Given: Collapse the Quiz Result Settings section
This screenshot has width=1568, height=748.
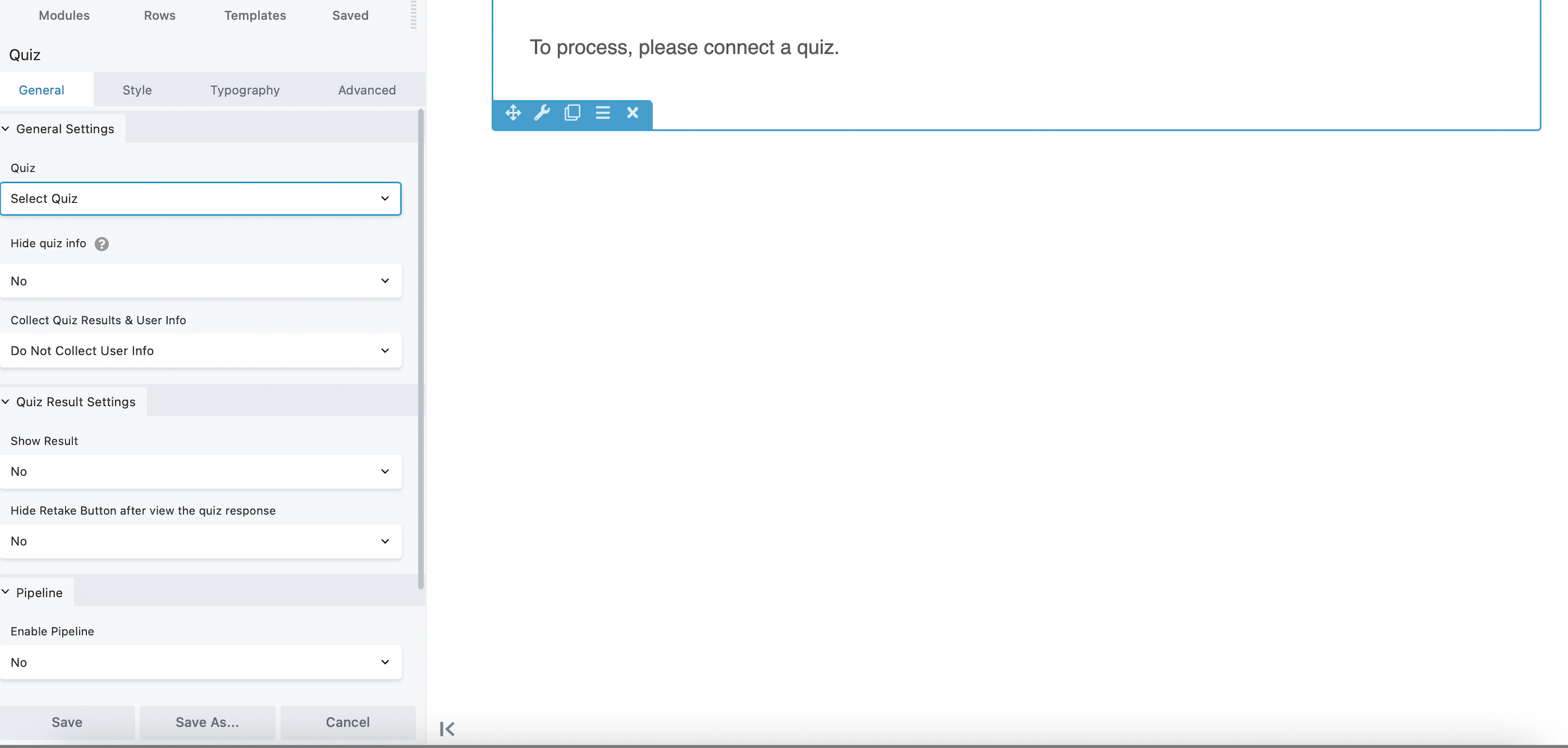Looking at the screenshot, I should coord(6,401).
